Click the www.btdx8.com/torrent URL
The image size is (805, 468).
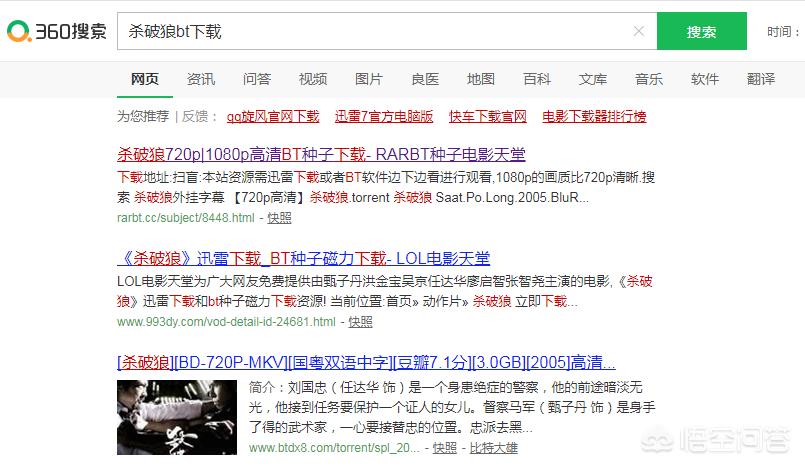[334, 448]
